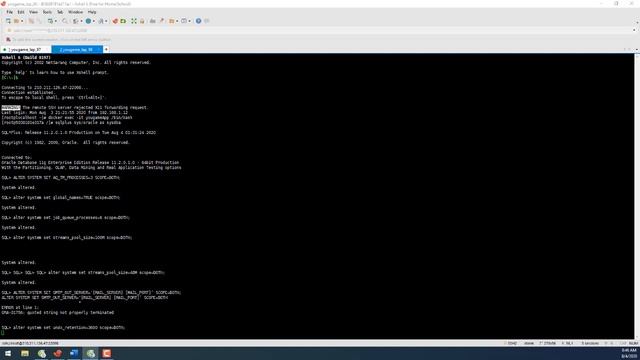Click the toolbar icon right of the globe
640x360 pixels.
click(x=101, y=21)
